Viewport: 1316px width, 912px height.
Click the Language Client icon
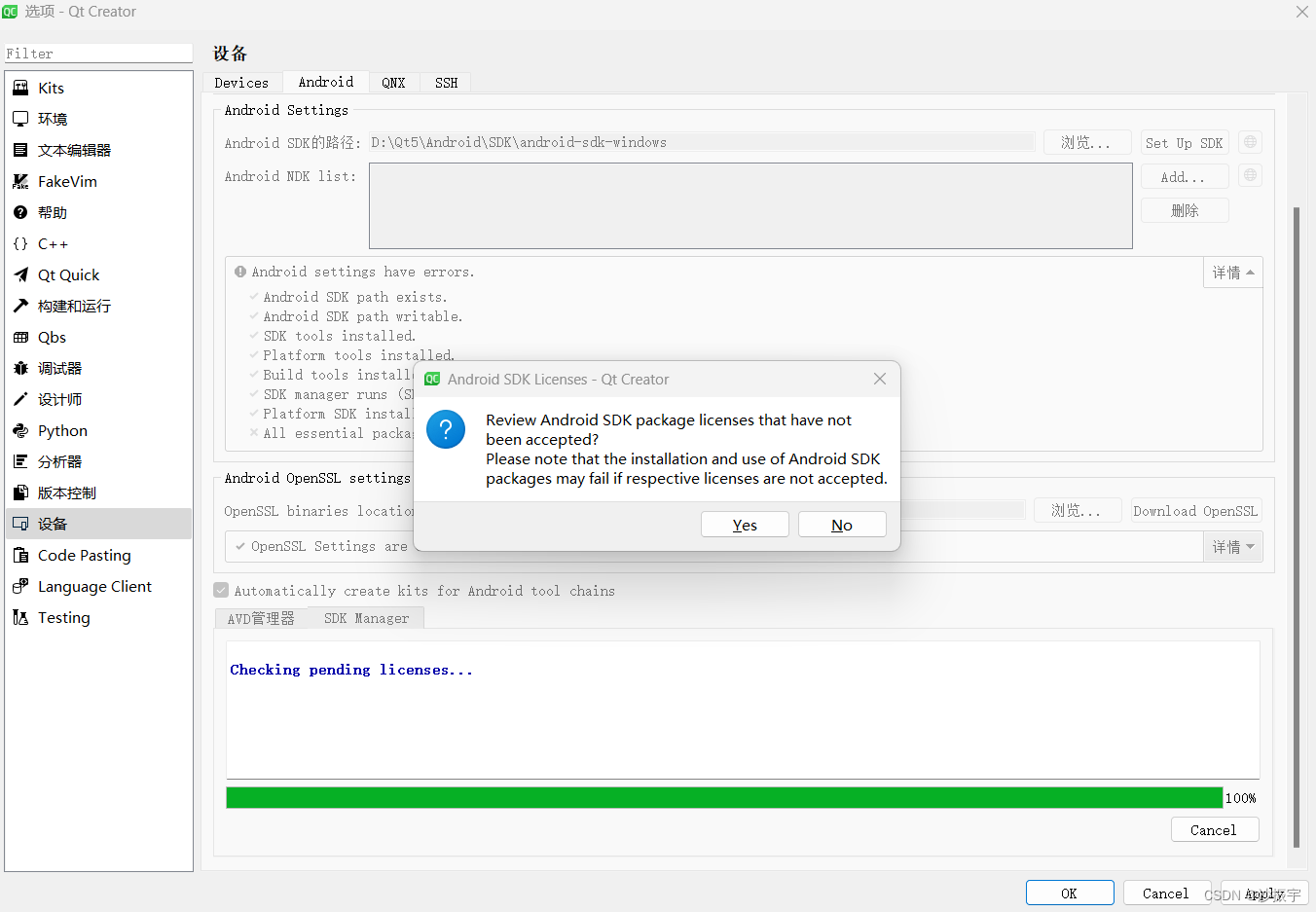(20, 586)
